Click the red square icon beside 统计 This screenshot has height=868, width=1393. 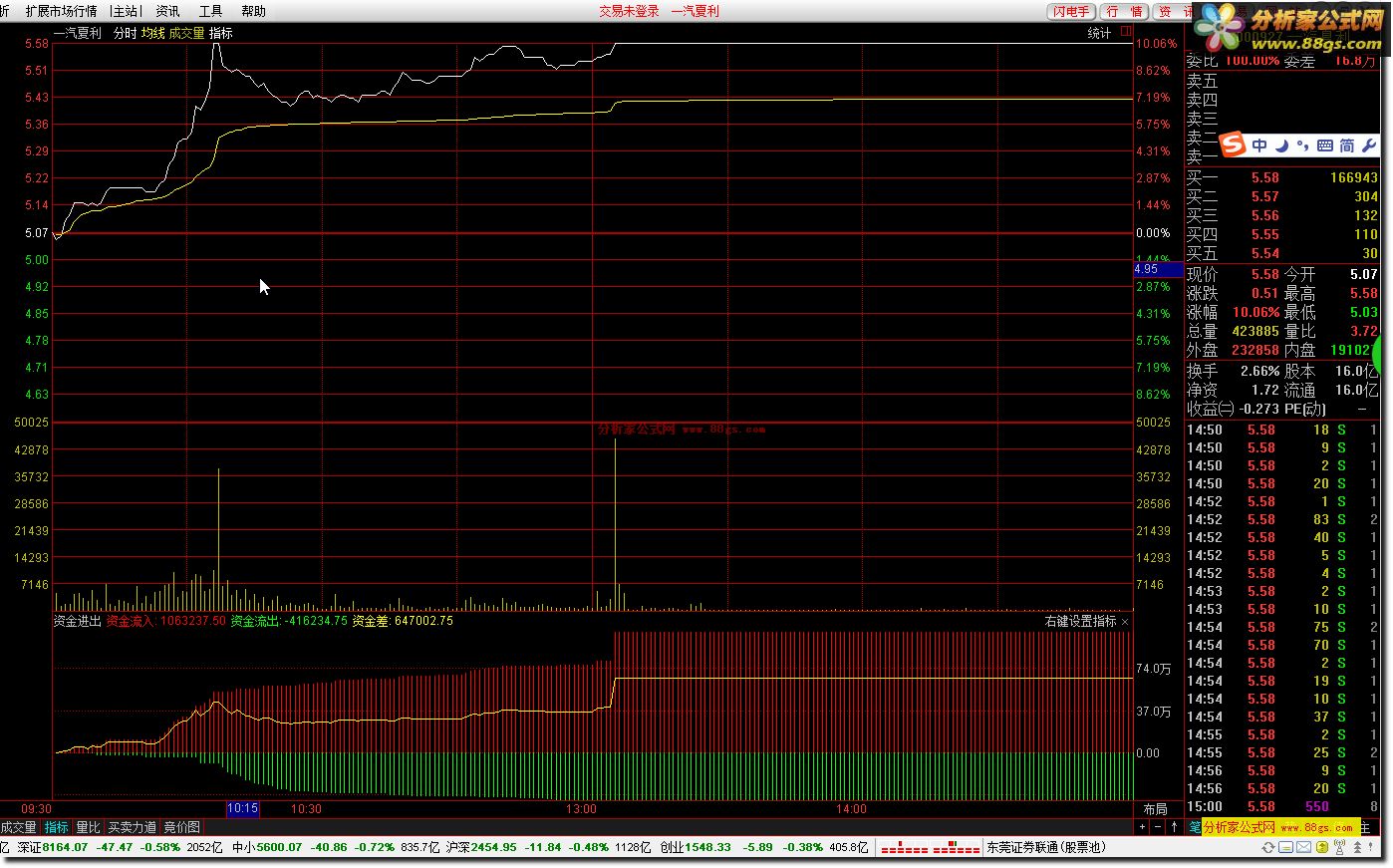pos(1126,32)
